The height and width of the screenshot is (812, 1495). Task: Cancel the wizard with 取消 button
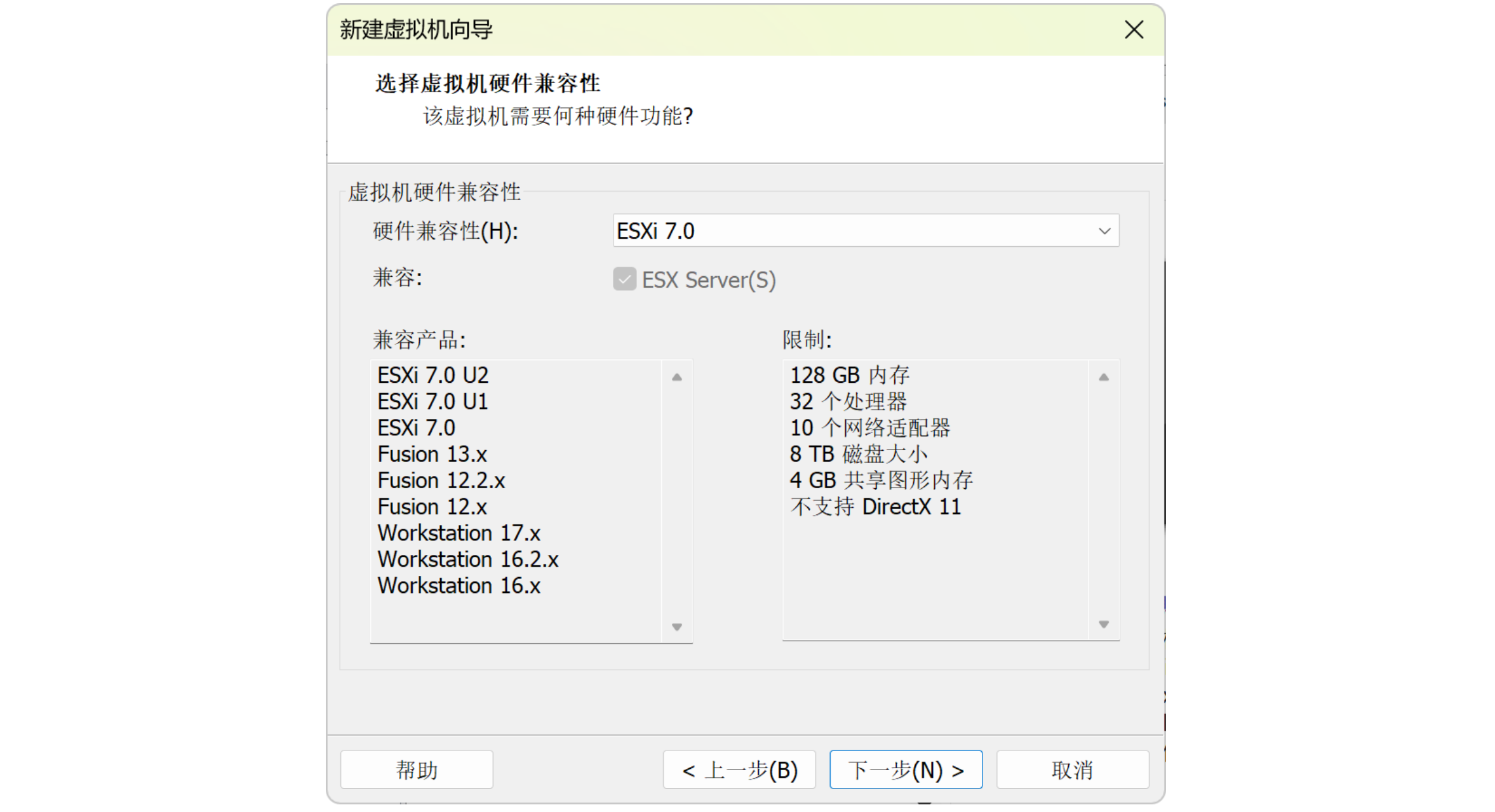pyautogui.click(x=1072, y=770)
